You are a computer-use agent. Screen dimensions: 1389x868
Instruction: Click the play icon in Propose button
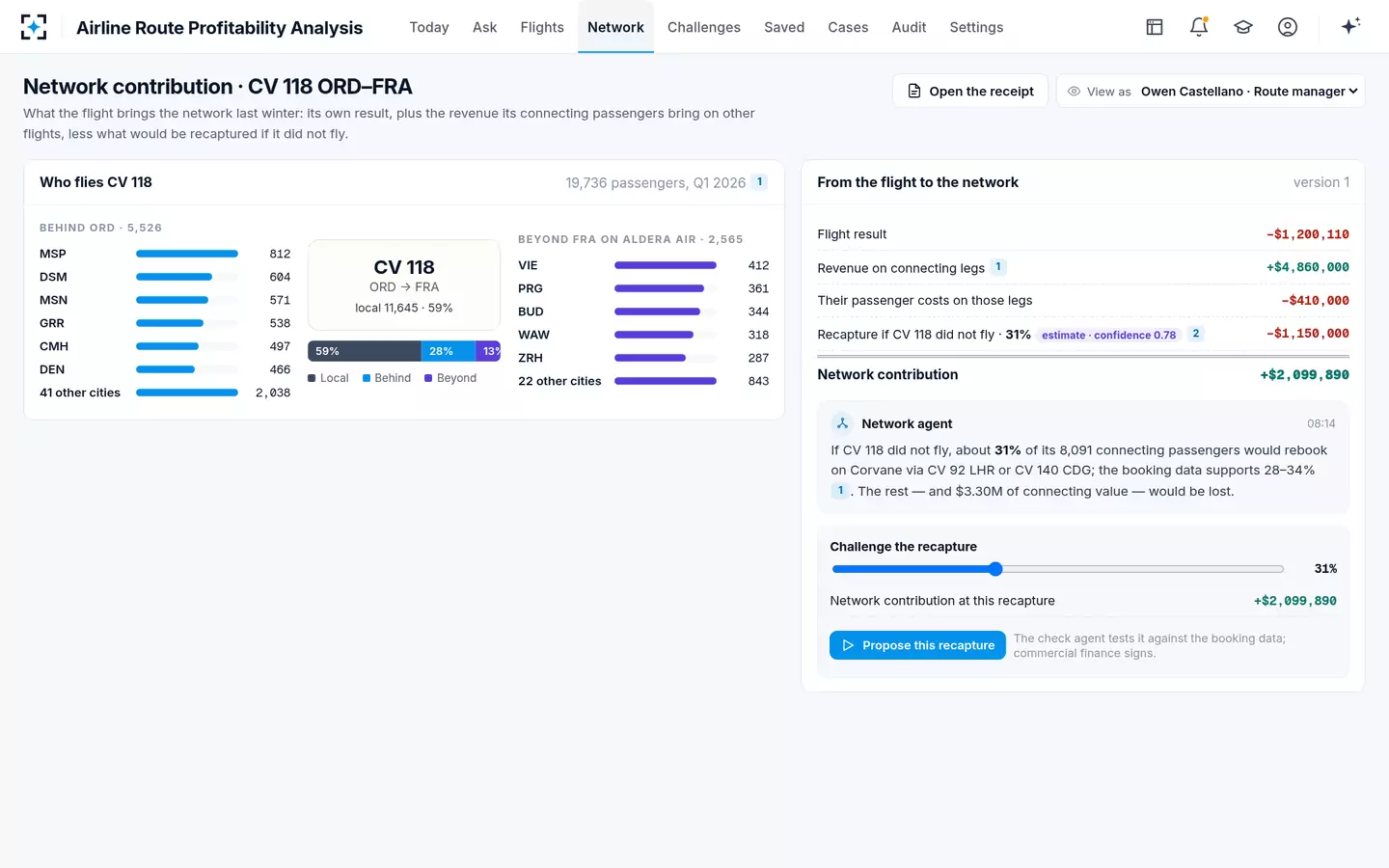(848, 645)
